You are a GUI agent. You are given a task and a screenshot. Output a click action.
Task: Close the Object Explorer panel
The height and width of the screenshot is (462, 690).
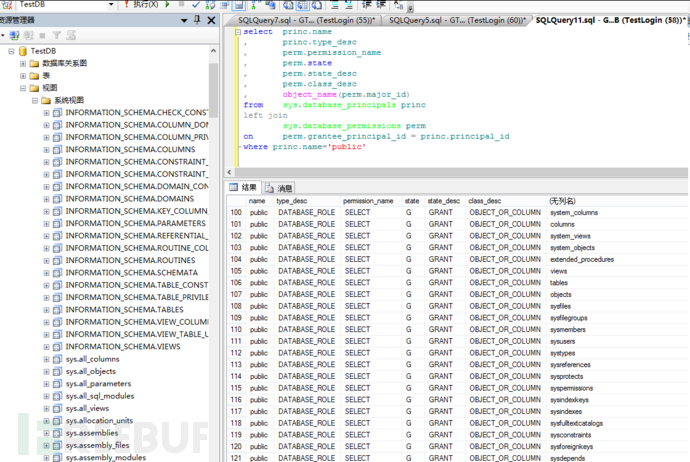[212, 19]
